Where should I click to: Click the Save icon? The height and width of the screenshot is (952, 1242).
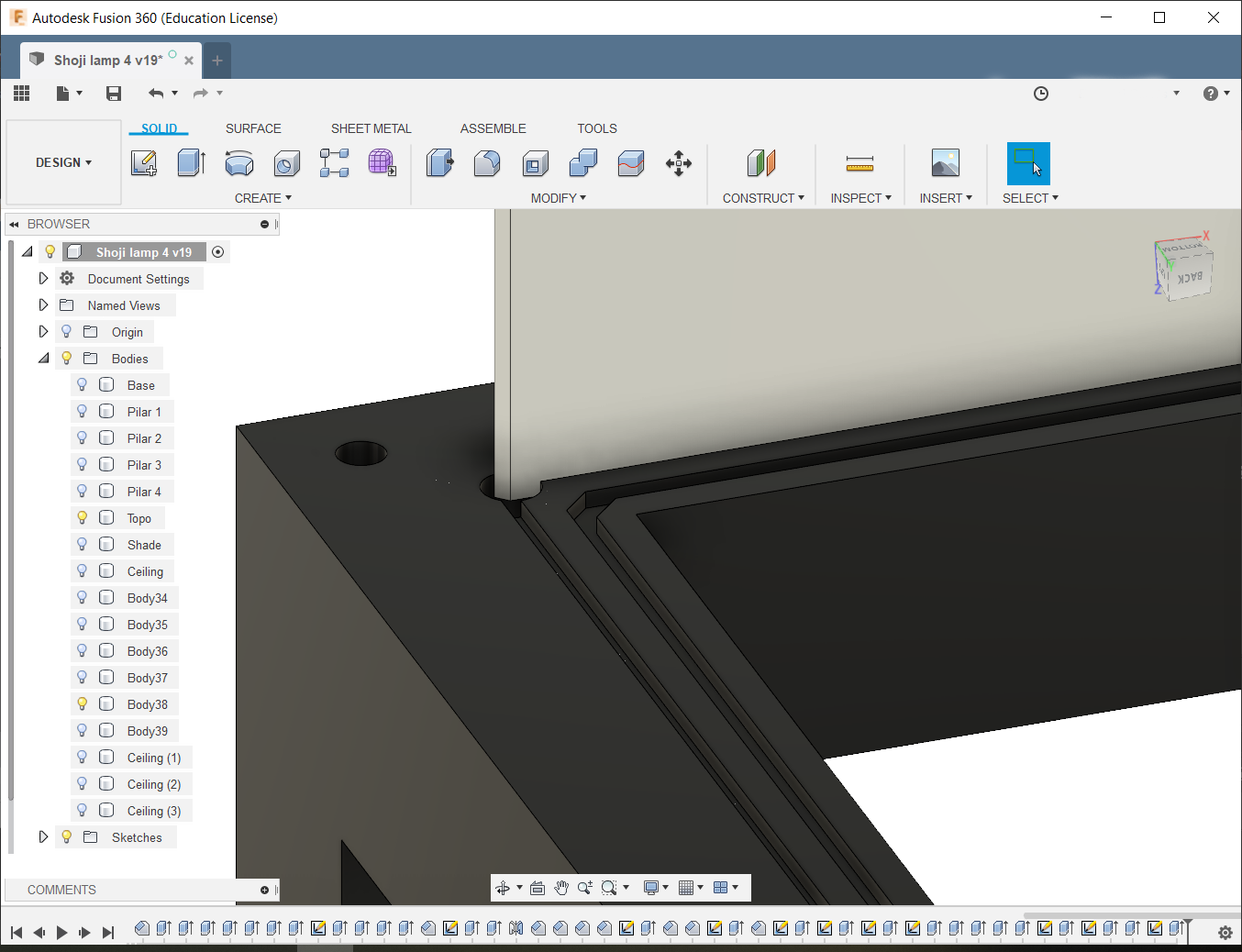click(114, 93)
